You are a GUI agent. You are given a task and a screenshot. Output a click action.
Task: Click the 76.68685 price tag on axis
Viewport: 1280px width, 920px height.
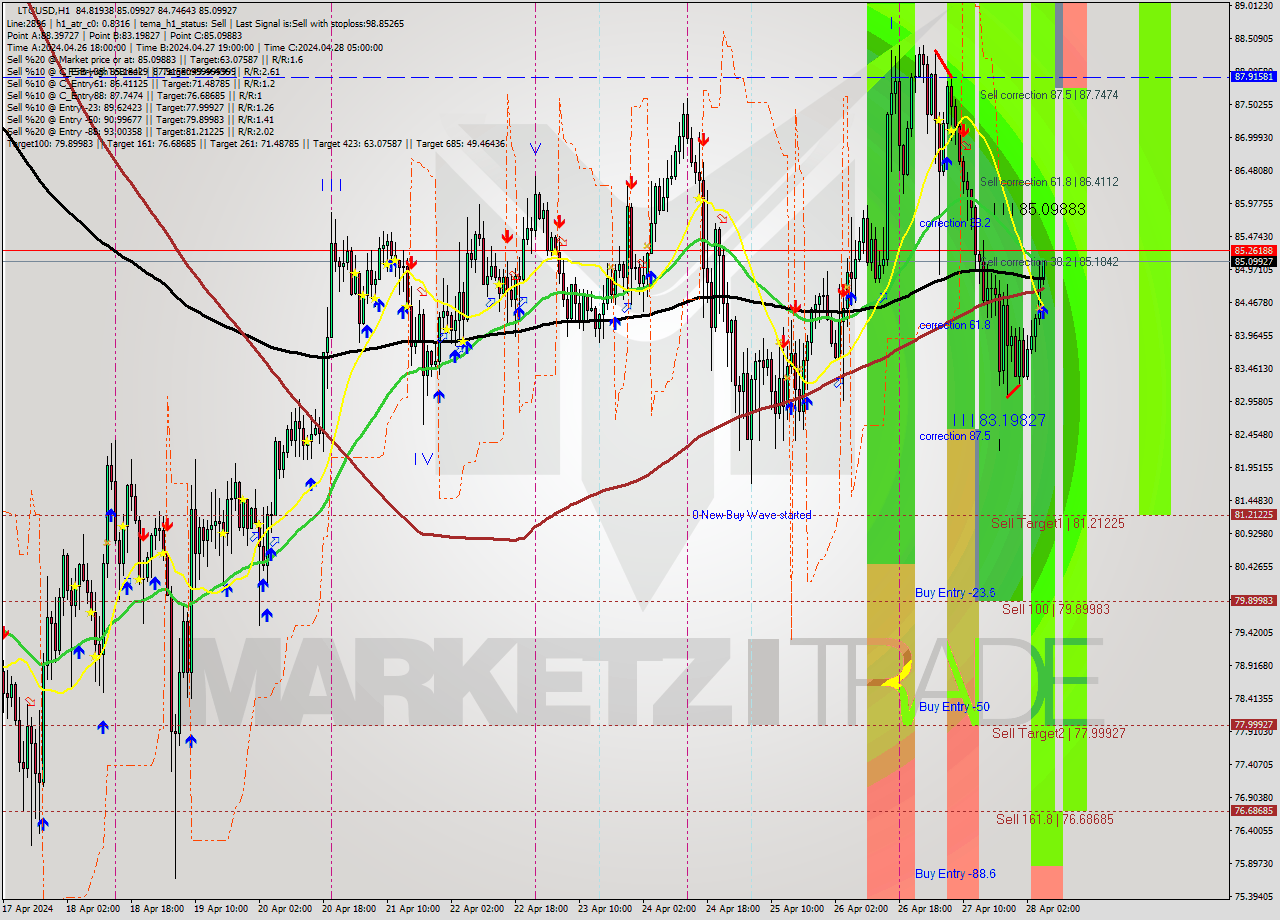[1254, 811]
